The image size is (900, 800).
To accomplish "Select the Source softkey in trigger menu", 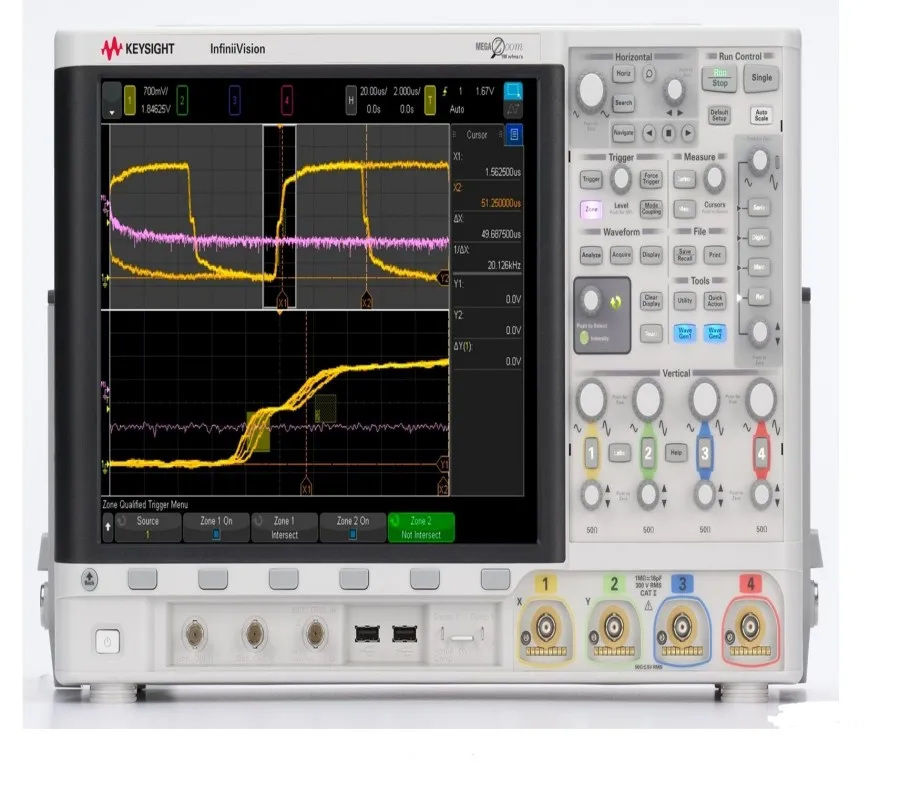I will [x=148, y=525].
